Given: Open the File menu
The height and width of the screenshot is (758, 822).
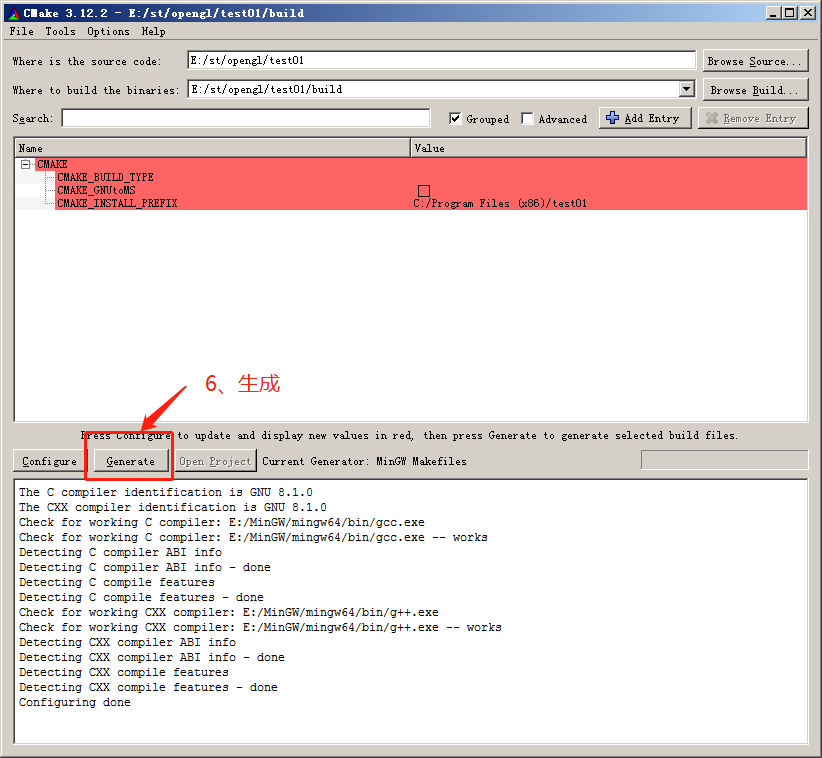Looking at the screenshot, I should 21,31.
